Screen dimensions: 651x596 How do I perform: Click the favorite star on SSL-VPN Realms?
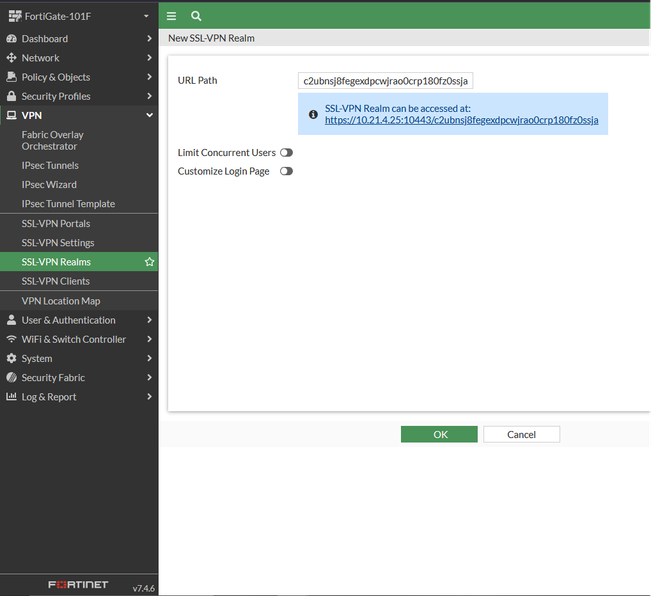click(149, 262)
